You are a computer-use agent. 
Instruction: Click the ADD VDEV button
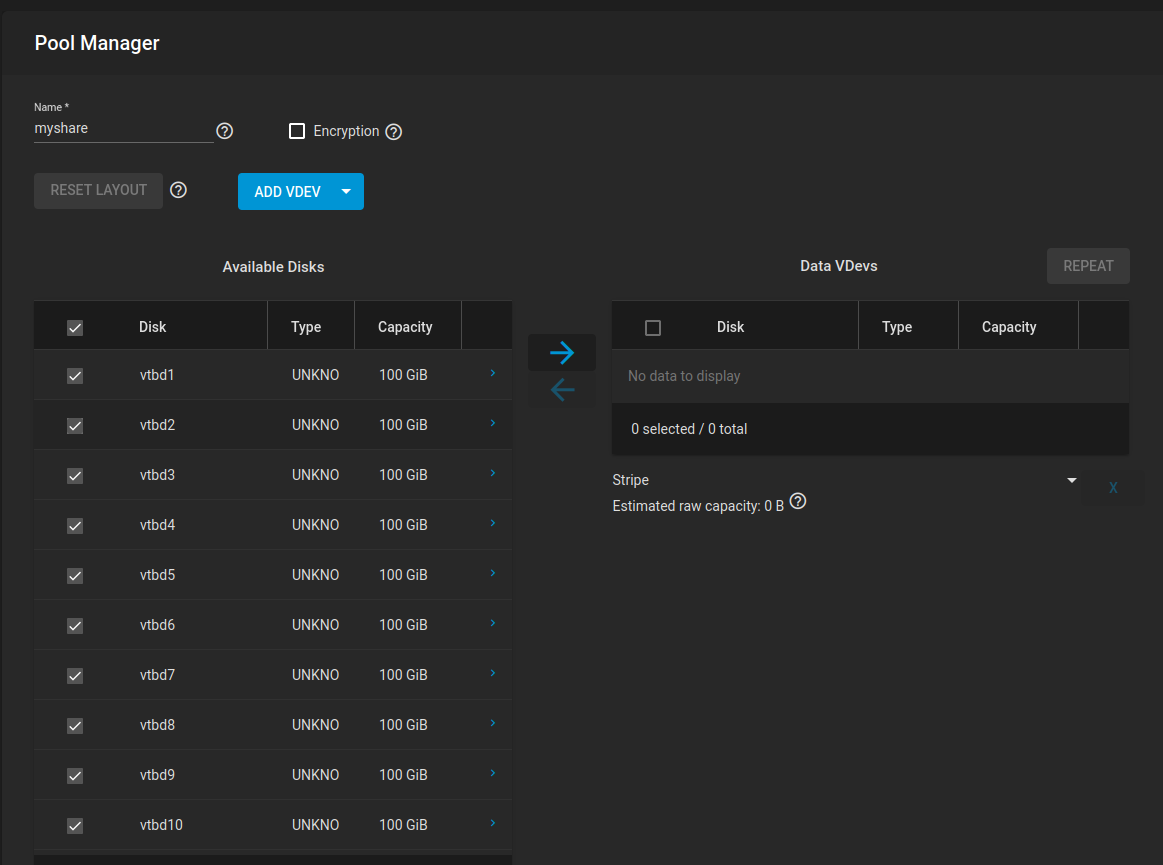[x=287, y=192]
